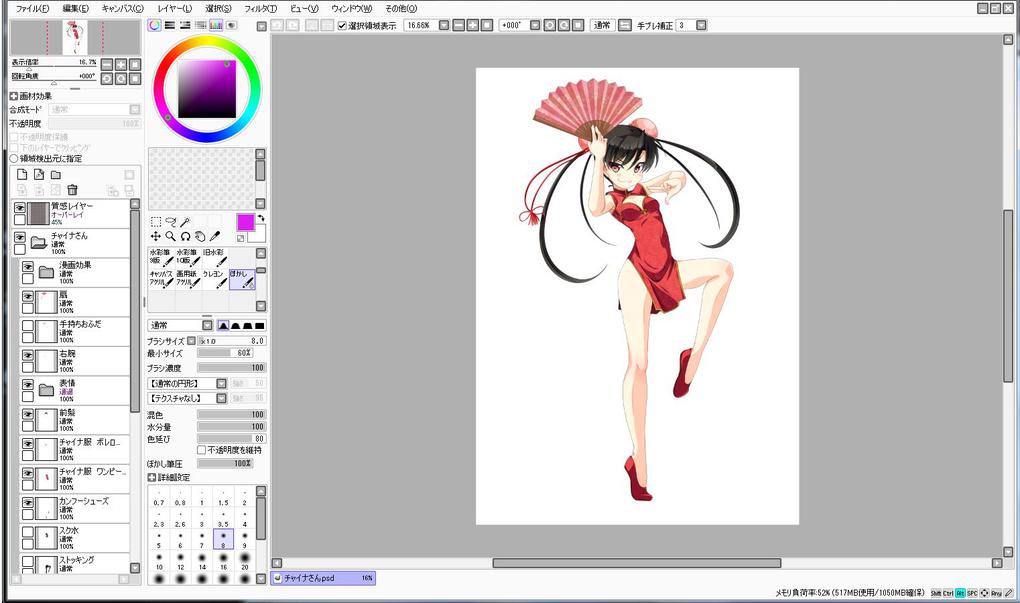Check the 不透明度を維持 checkbox

(202, 450)
